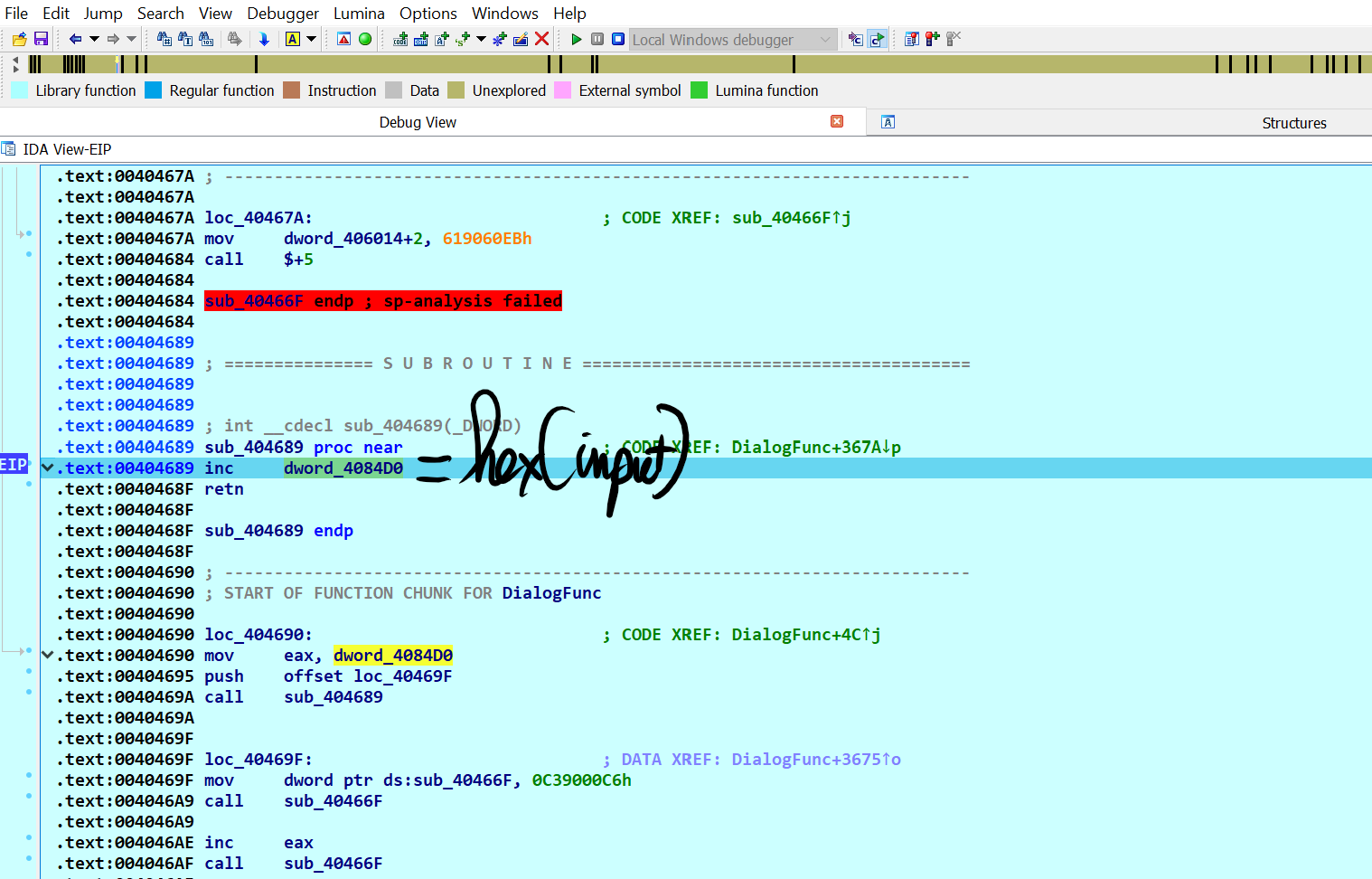The image size is (1372, 879).
Task: Open the Debugger menu
Action: [x=283, y=14]
